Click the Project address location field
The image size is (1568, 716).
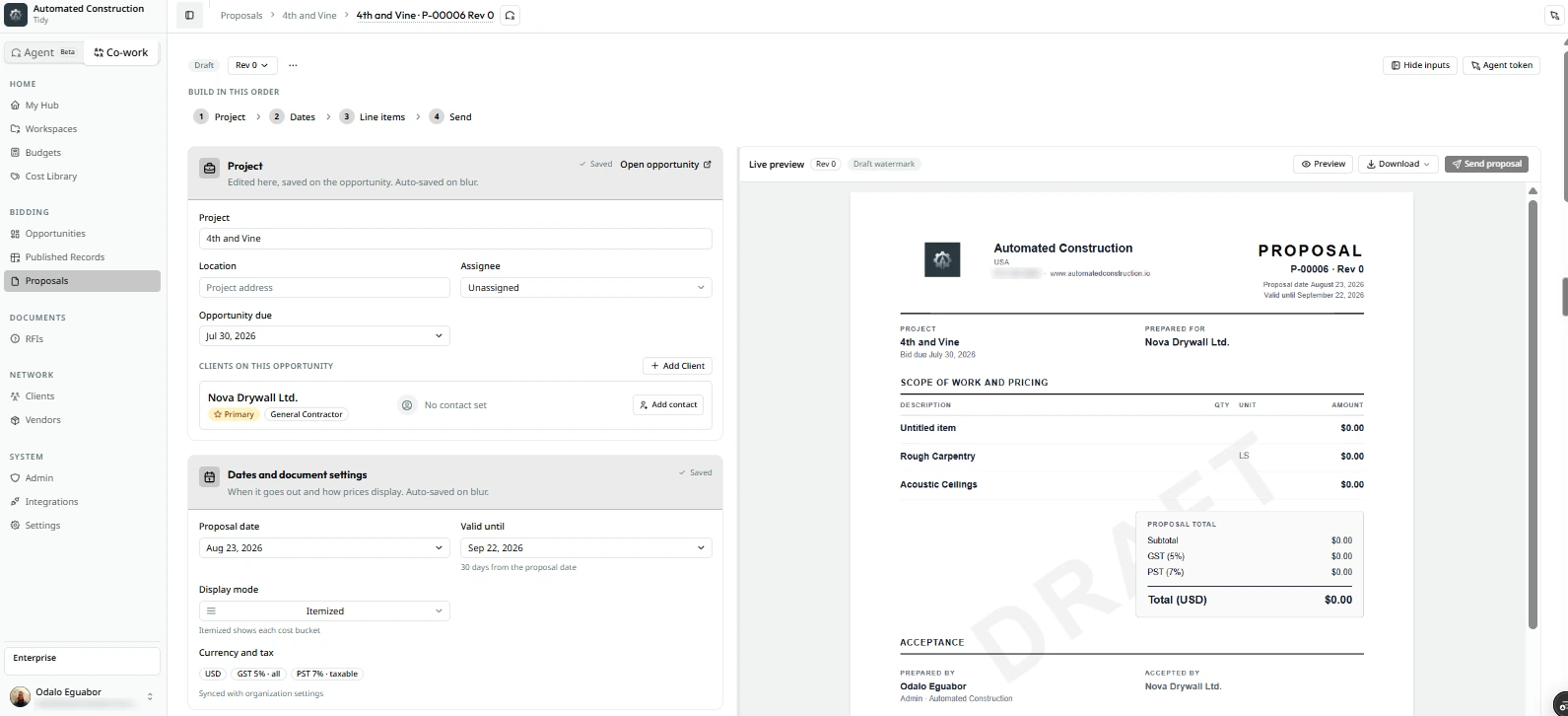(x=324, y=288)
